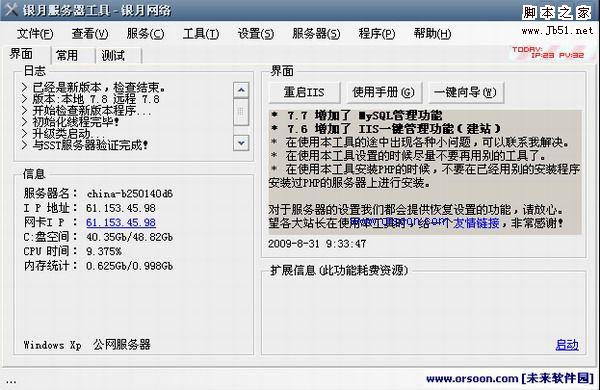Launch 一键向导(W) wizard button
This screenshot has height=390, width=600.
466,92
